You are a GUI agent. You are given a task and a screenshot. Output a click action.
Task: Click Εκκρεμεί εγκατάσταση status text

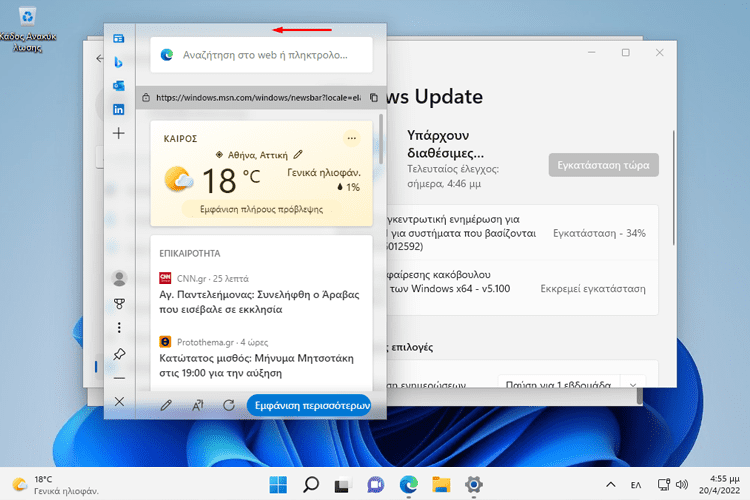click(x=593, y=289)
